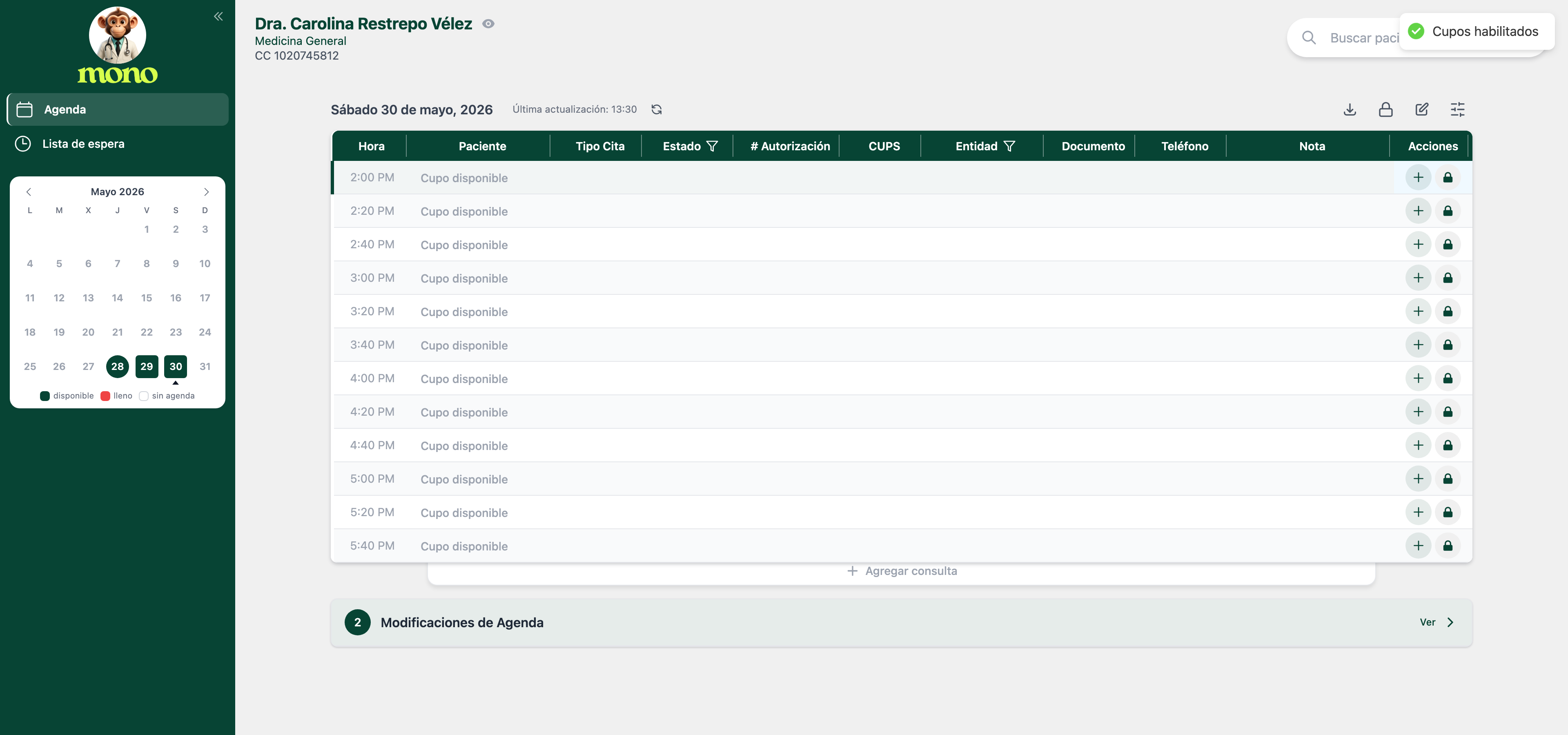This screenshot has height=735, width=1568.
Task: Select May 28 in the calendar
Action: point(118,366)
